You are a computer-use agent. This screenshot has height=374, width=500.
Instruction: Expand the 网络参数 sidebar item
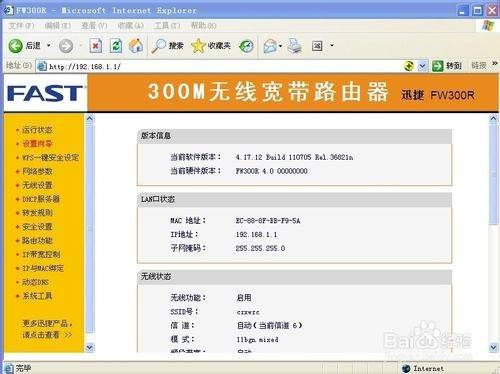pos(37,171)
